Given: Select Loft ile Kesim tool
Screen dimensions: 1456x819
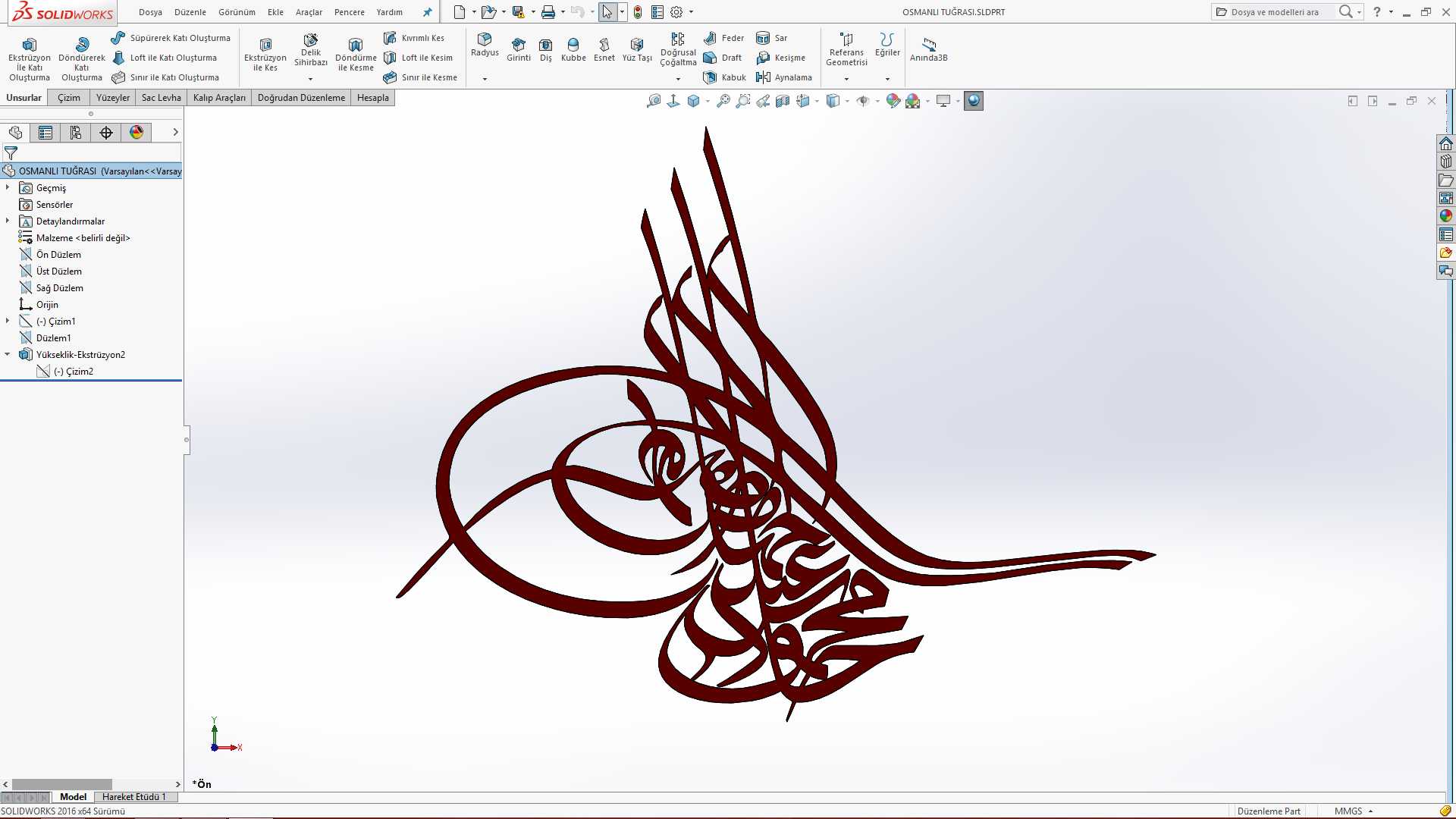Looking at the screenshot, I should (418, 58).
